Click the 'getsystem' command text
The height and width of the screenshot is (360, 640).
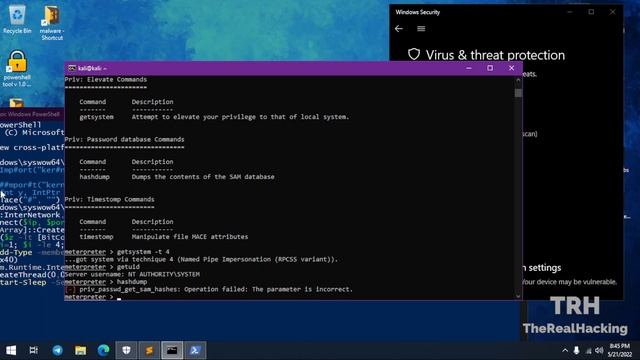point(96,117)
